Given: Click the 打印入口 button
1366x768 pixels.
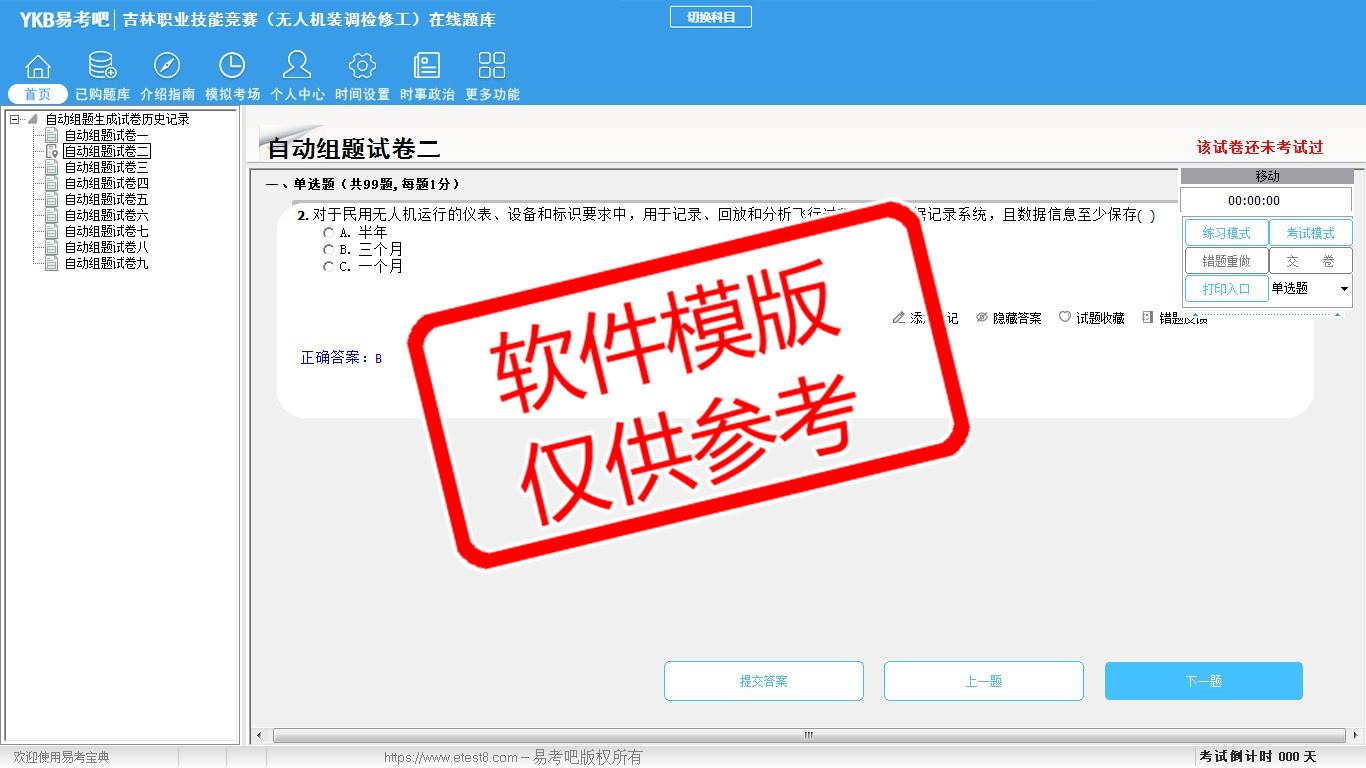Looking at the screenshot, I should click(1227, 289).
